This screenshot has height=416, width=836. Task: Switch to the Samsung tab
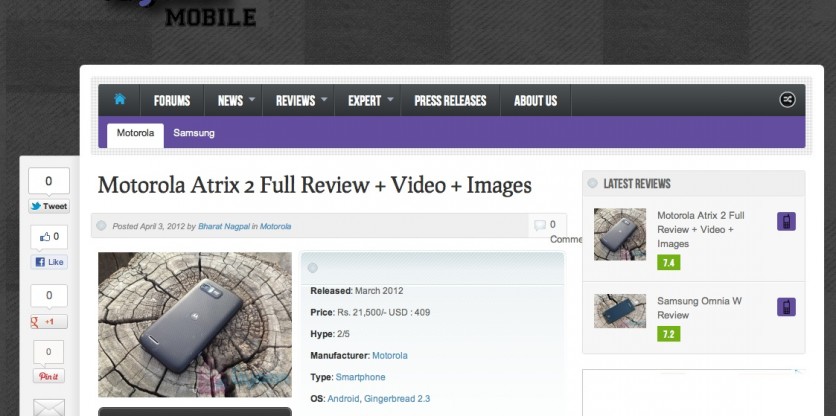pyautogui.click(x=194, y=133)
